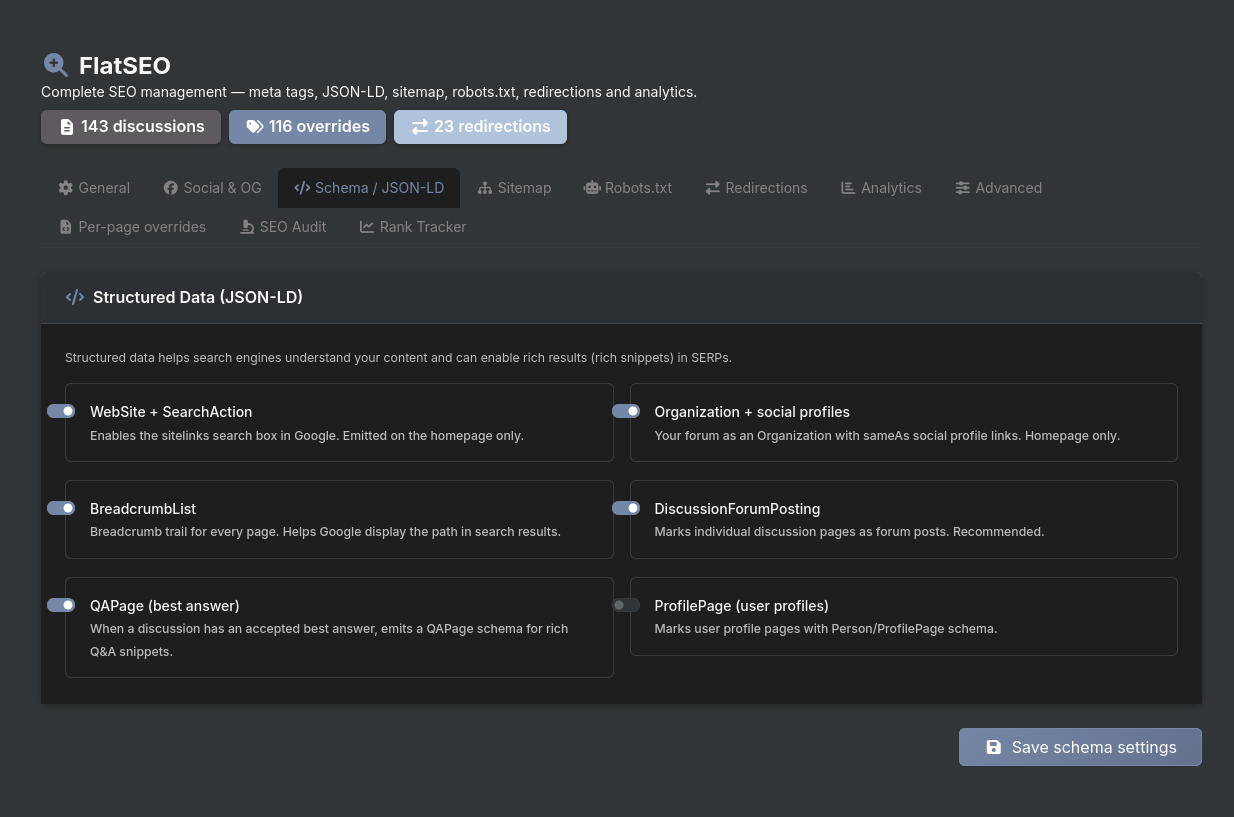The image size is (1234, 817).
Task: Open the Rank Tracker tab
Action: coord(413,227)
